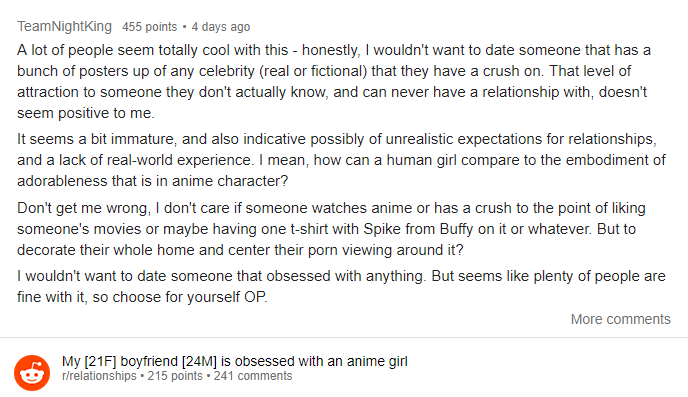Click paragraph starting 'A lot of people seem'
The height and width of the screenshot is (397, 688).
[x=334, y=81]
